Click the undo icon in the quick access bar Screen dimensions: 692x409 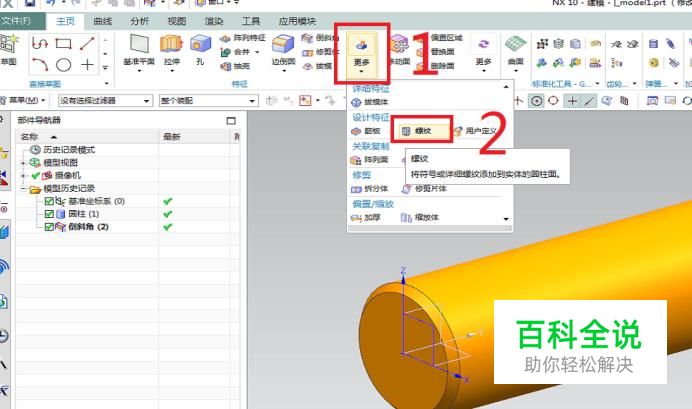pos(49,3)
